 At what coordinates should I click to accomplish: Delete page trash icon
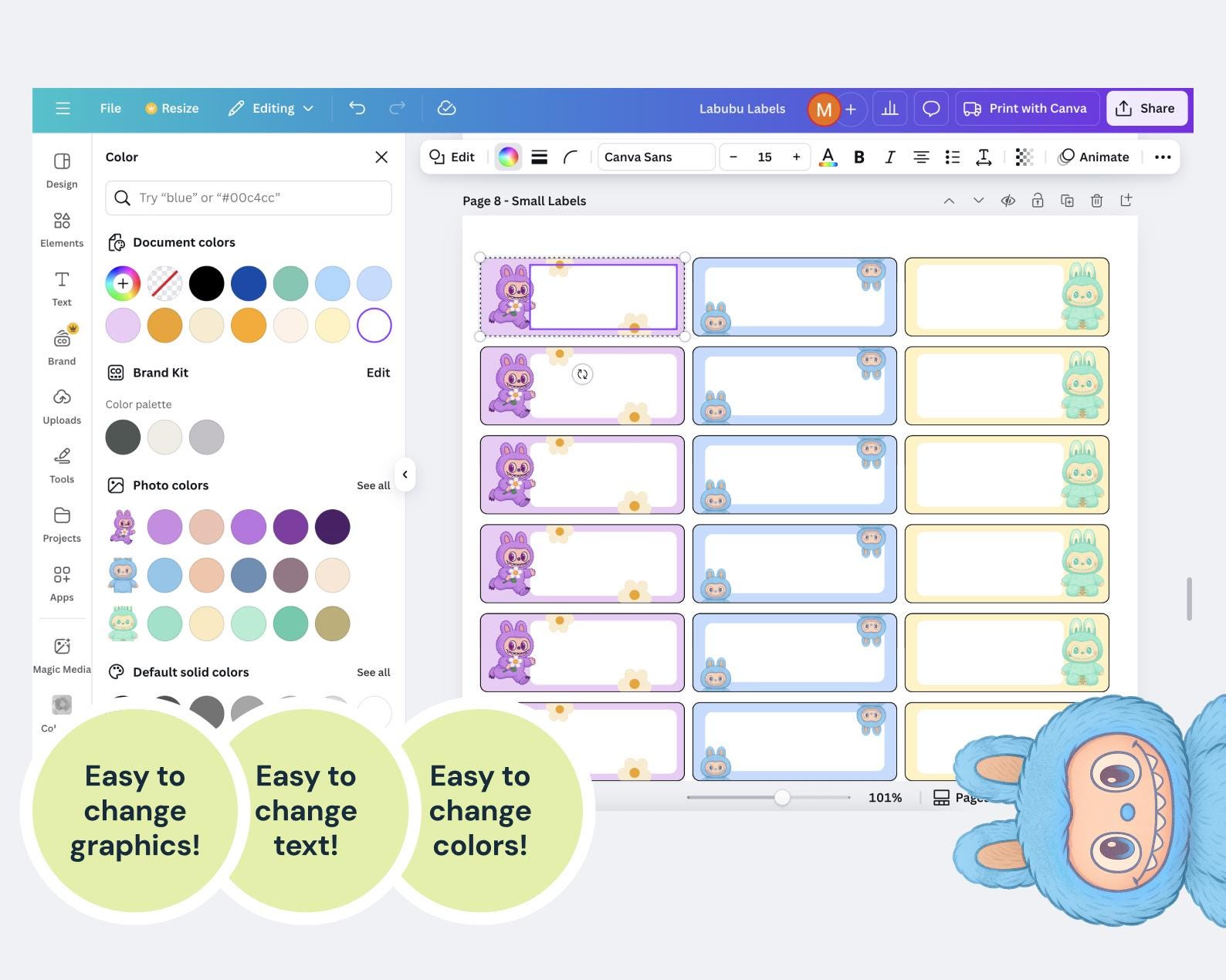tap(1096, 201)
